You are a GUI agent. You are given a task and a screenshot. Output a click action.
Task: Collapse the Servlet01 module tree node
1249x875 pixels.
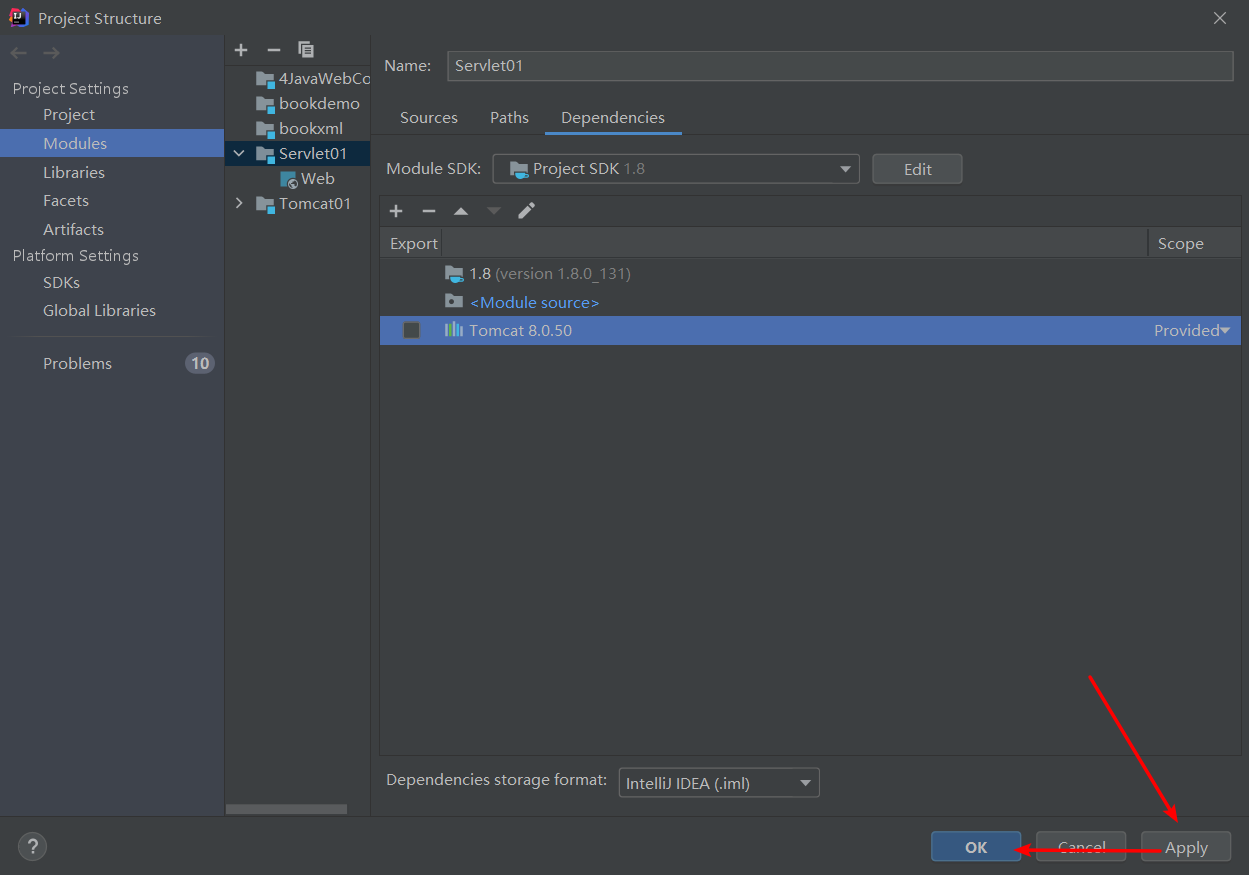click(x=239, y=154)
